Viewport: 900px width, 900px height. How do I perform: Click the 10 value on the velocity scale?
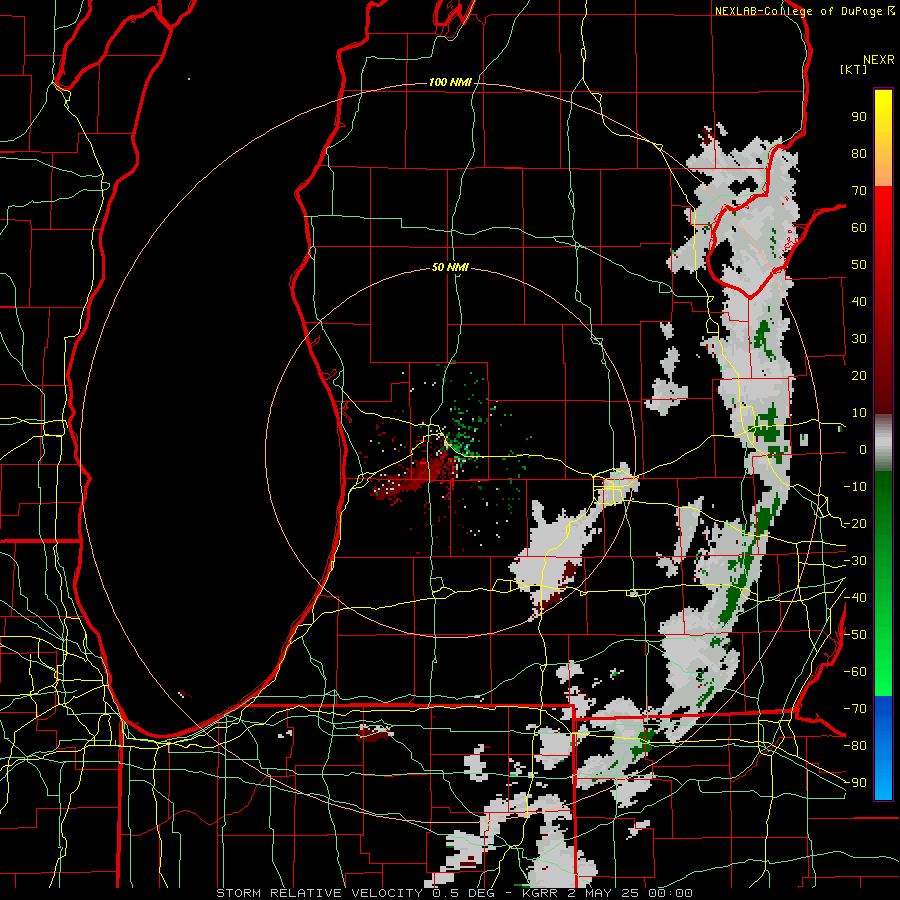point(859,413)
